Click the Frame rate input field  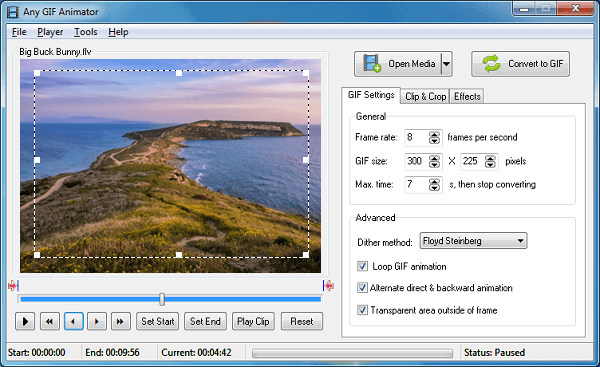[x=417, y=137]
